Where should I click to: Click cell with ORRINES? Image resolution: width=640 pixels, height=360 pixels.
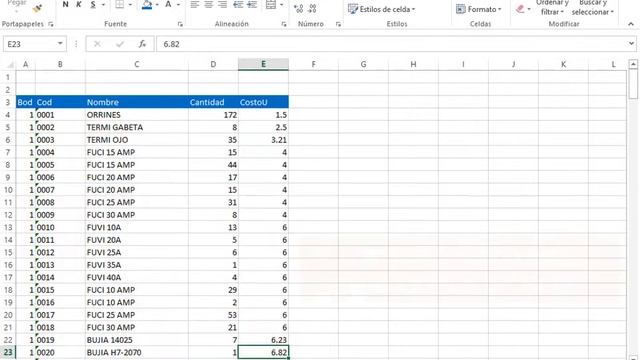pyautogui.click(x=137, y=115)
